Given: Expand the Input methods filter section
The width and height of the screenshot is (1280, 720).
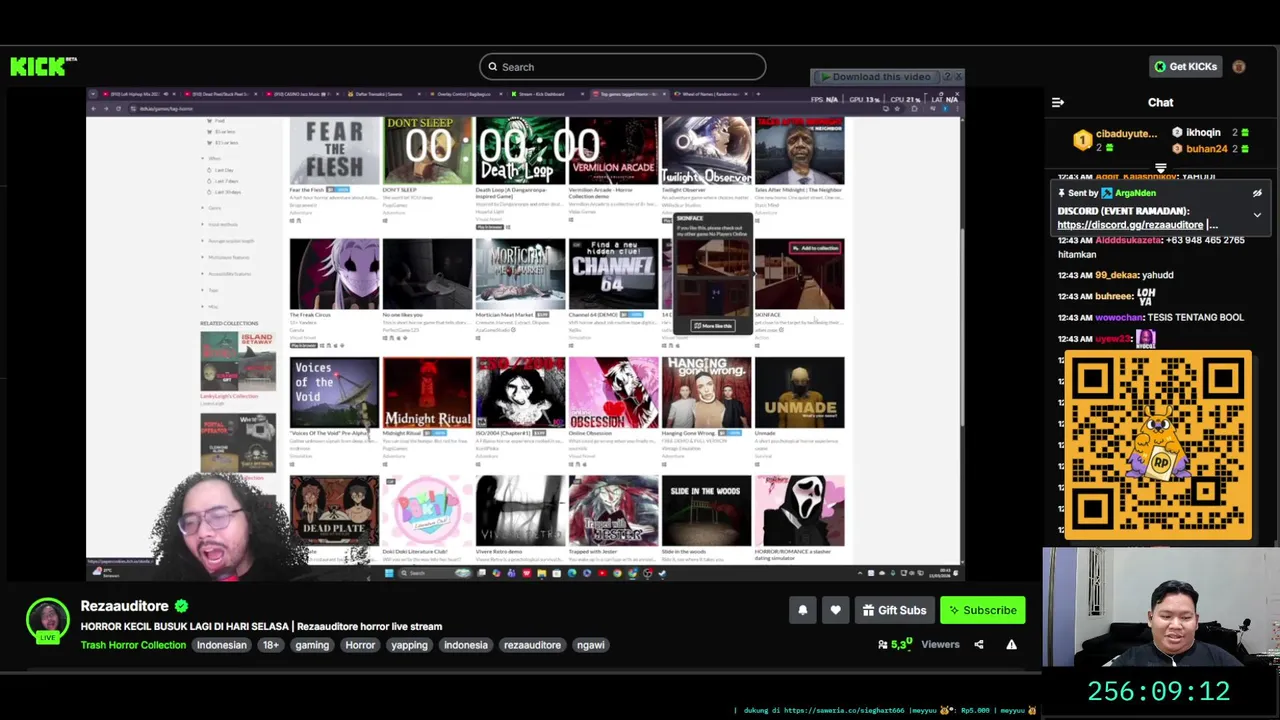Looking at the screenshot, I should [x=220, y=224].
